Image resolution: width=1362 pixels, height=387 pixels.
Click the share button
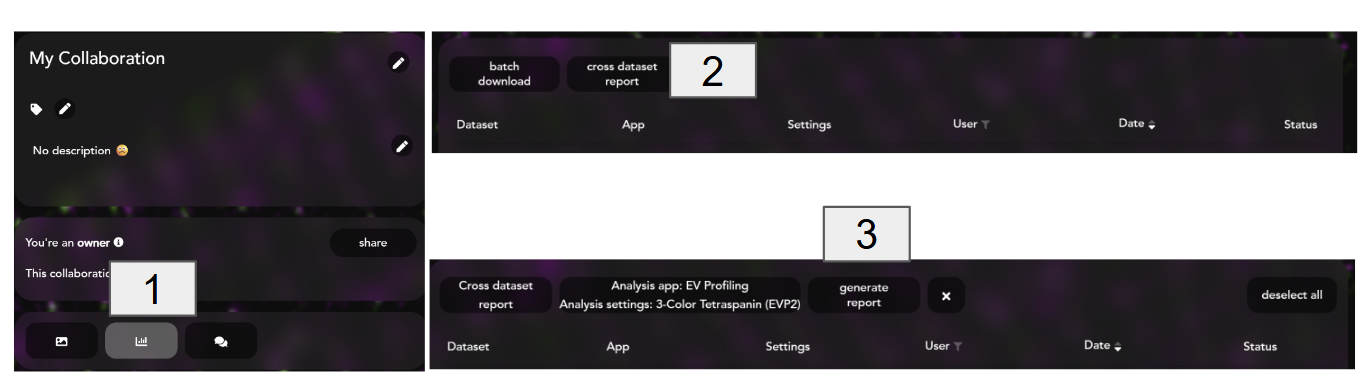373,243
